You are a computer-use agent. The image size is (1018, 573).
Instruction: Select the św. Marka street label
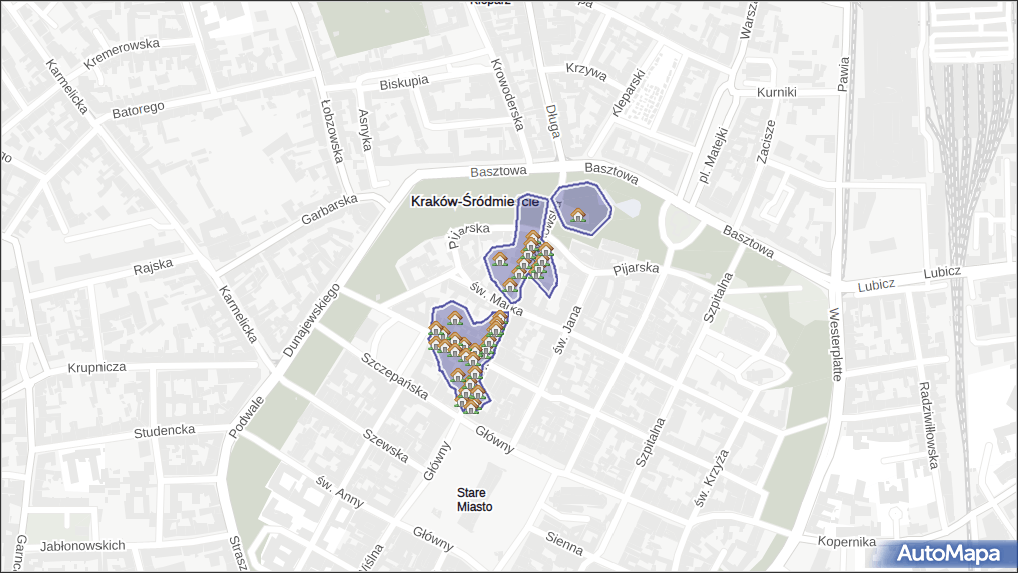click(x=497, y=297)
